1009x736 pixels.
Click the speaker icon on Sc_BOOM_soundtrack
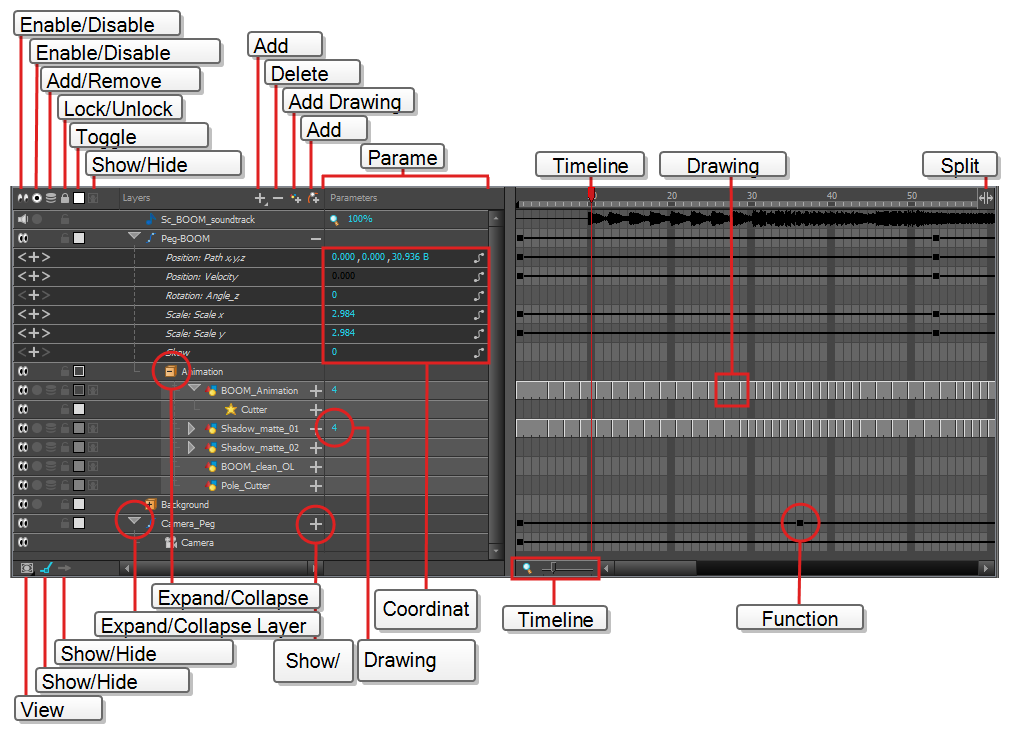click(22, 219)
